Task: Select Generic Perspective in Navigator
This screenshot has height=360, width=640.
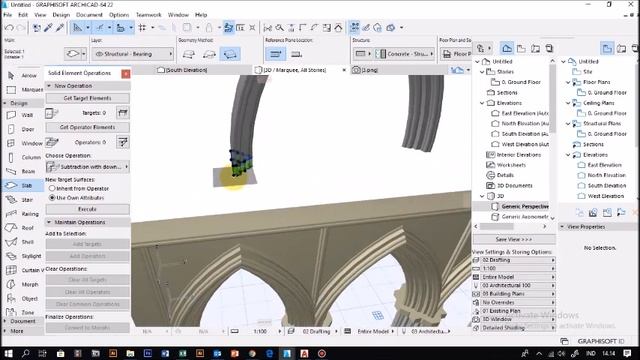Action: pyautogui.click(x=525, y=207)
